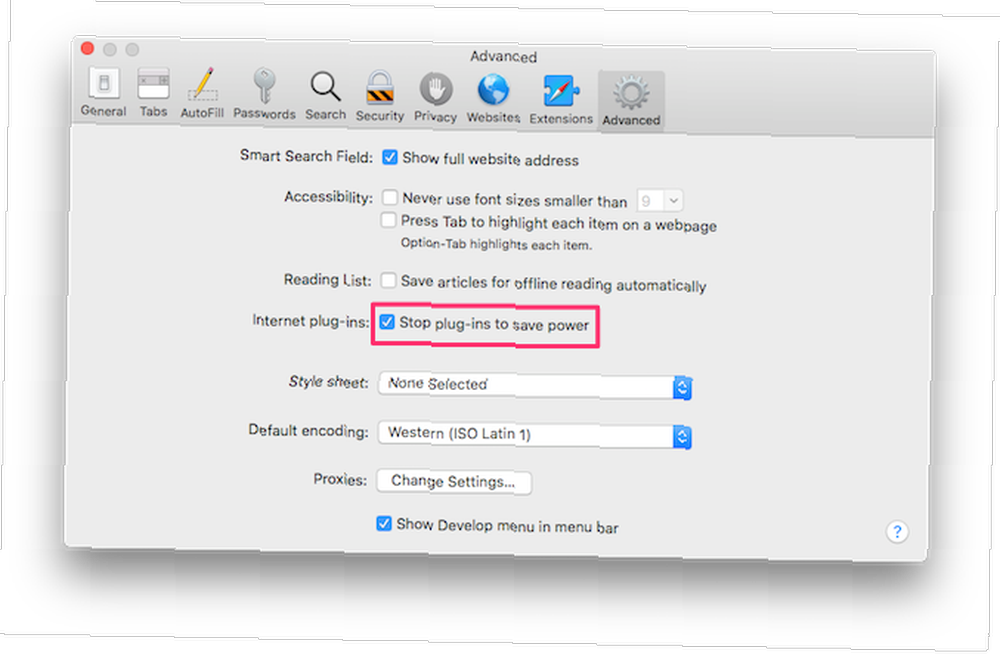Uncheck Show full website address
The width and height of the screenshot is (1000, 654).
390,157
